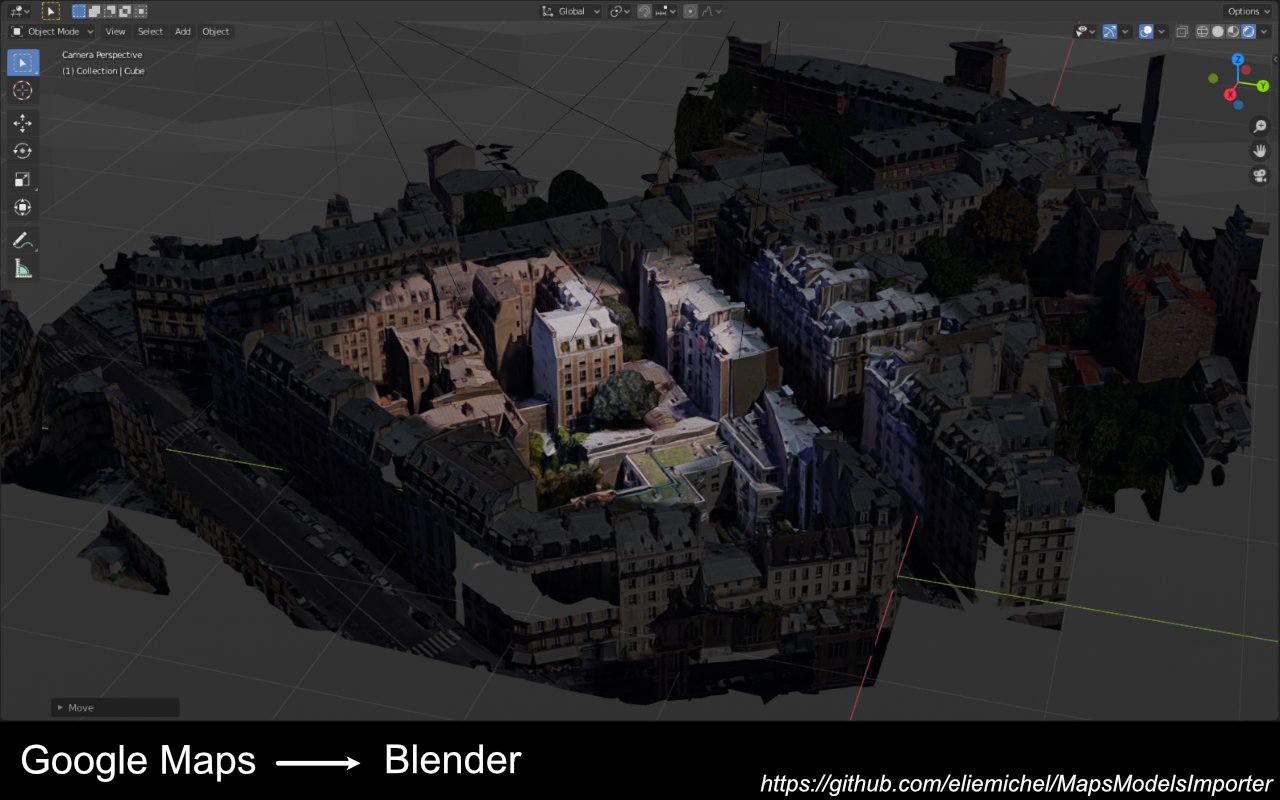This screenshot has height=800, width=1280.
Task: Click the hand Pan view control
Action: [1260, 151]
